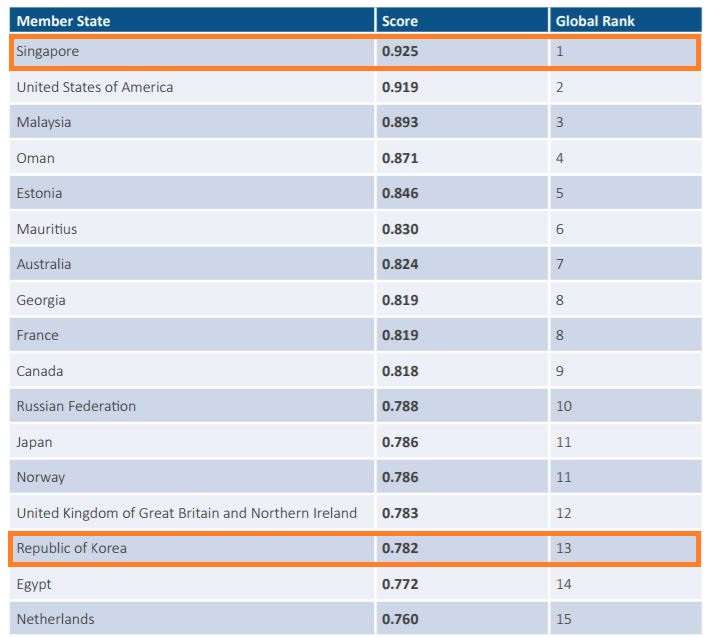Click Republic of Korea's global rank 13
This screenshot has height=637, width=709.
click(x=564, y=548)
